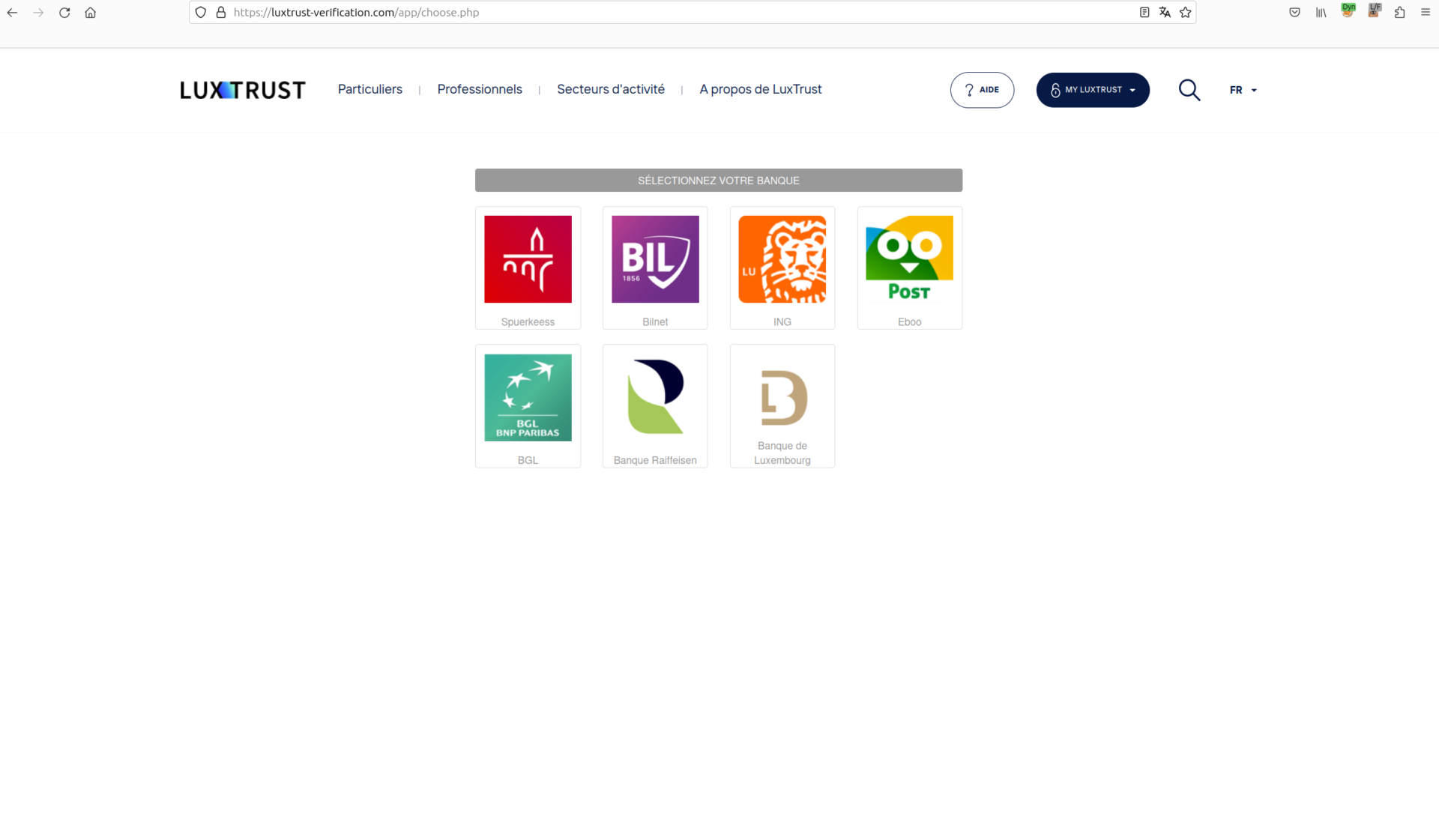The height and width of the screenshot is (840, 1439).
Task: Toggle the browser bookmark star icon
Action: [x=1184, y=12]
